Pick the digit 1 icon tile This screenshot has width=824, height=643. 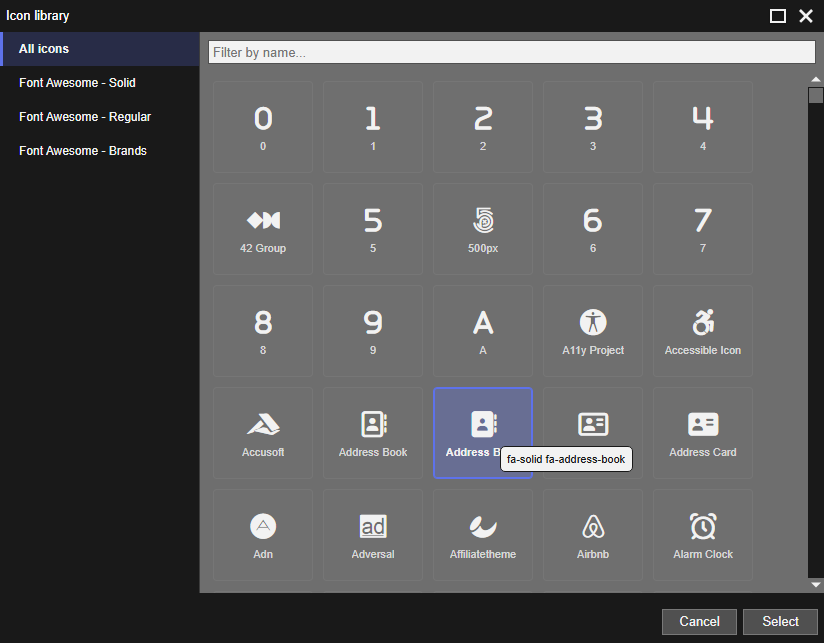(x=373, y=127)
